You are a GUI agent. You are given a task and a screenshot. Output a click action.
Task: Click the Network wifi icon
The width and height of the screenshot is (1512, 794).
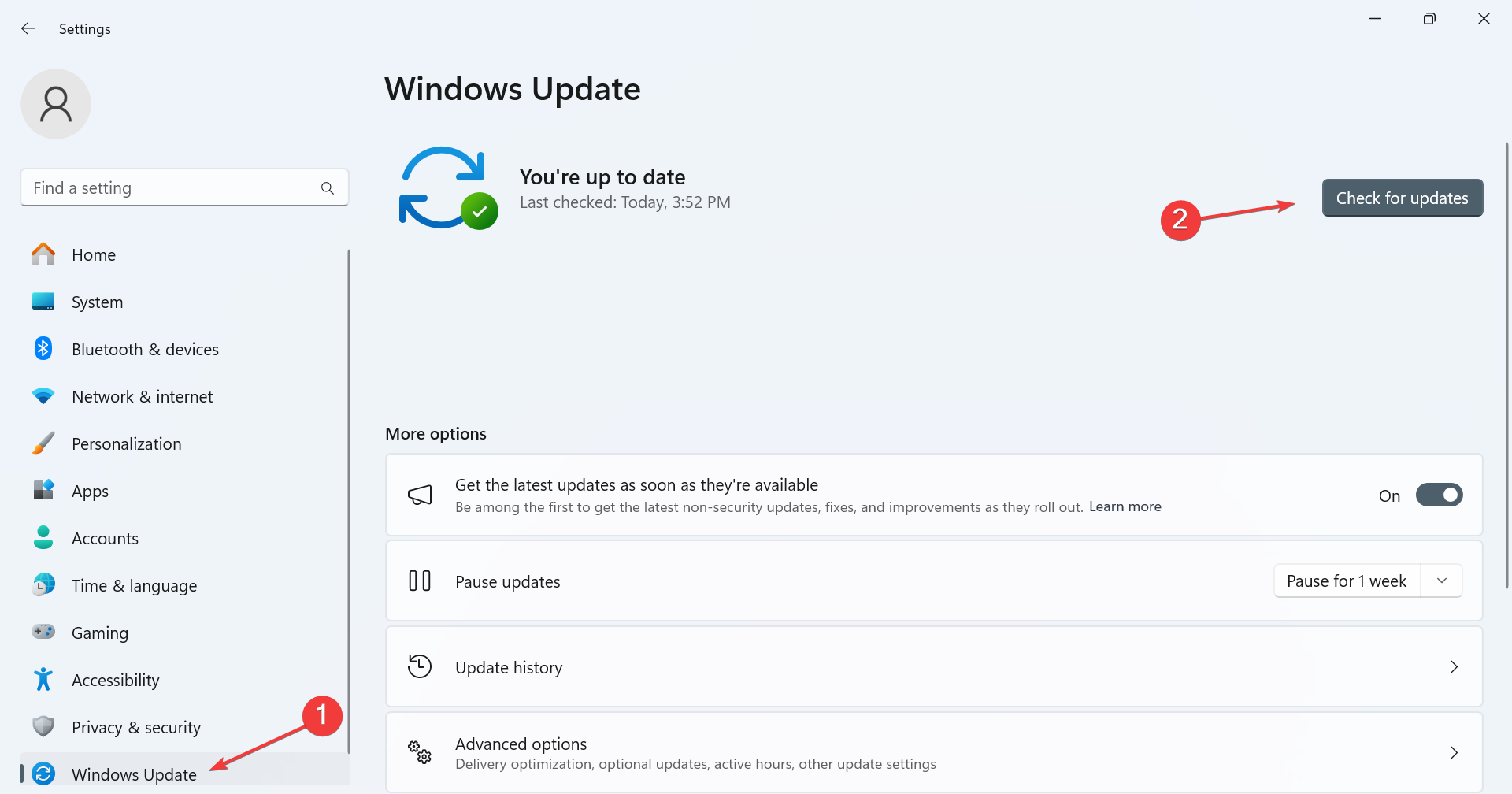[43, 396]
